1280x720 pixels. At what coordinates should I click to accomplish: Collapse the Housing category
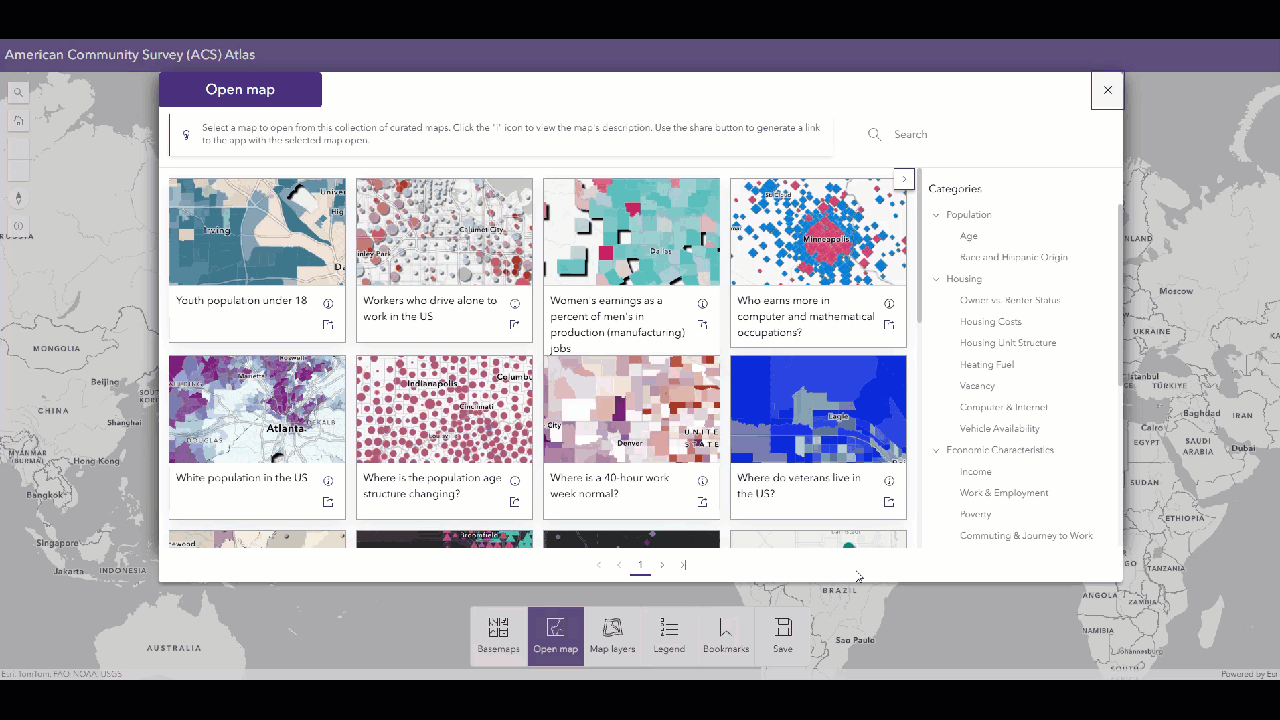pos(935,278)
